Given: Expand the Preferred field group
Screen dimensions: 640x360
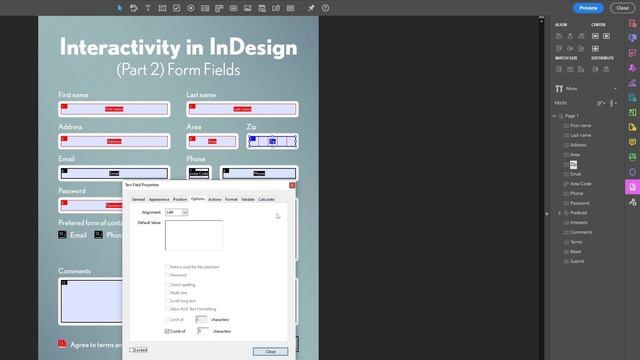Looking at the screenshot, I should [x=560, y=213].
